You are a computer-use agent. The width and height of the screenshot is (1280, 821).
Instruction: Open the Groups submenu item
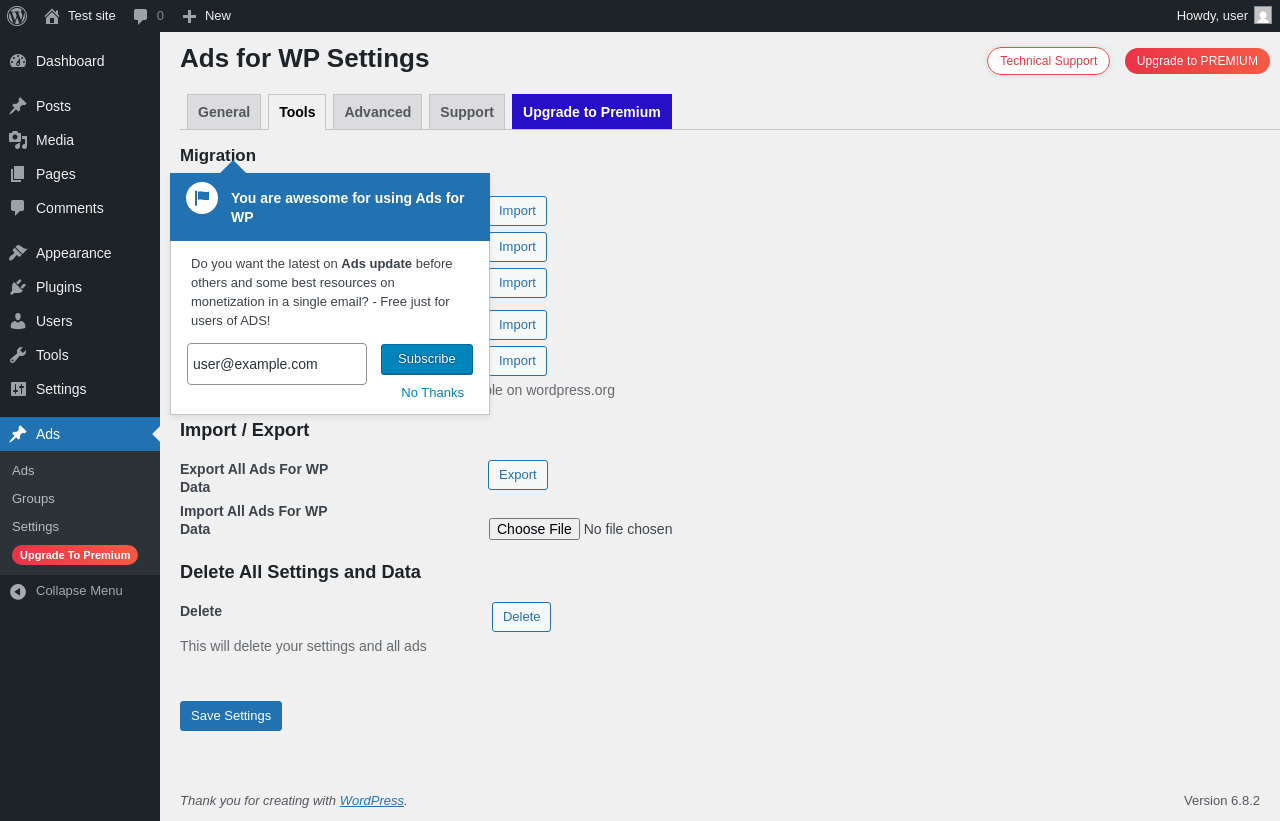(33, 498)
